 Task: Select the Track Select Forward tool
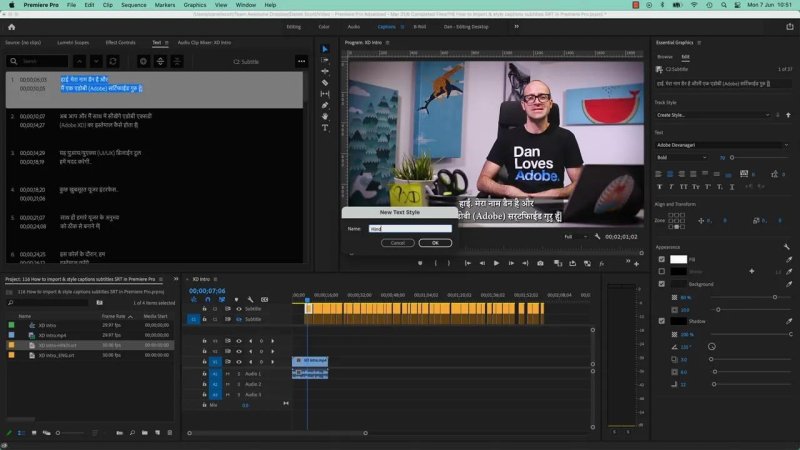coord(324,60)
